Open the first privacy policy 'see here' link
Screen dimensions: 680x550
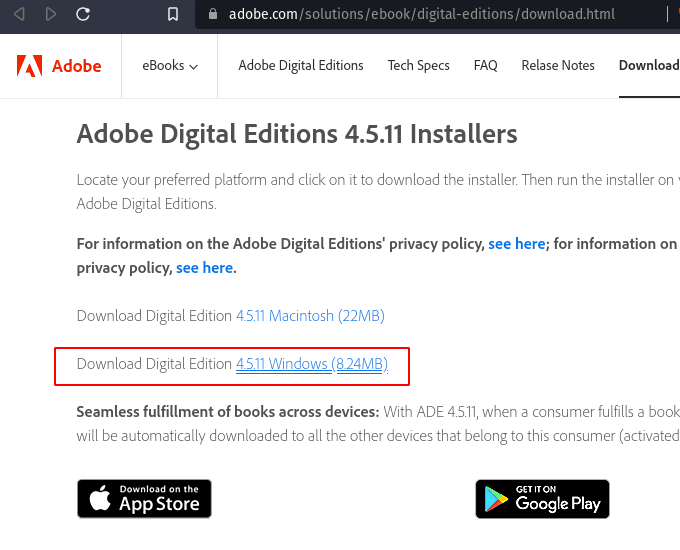[x=517, y=244]
